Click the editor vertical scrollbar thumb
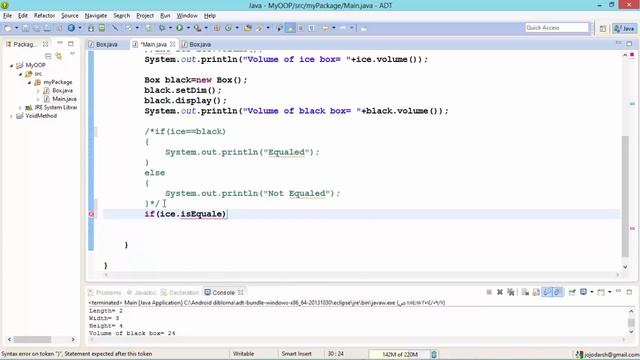This screenshot has width=640, height=360. (625, 196)
